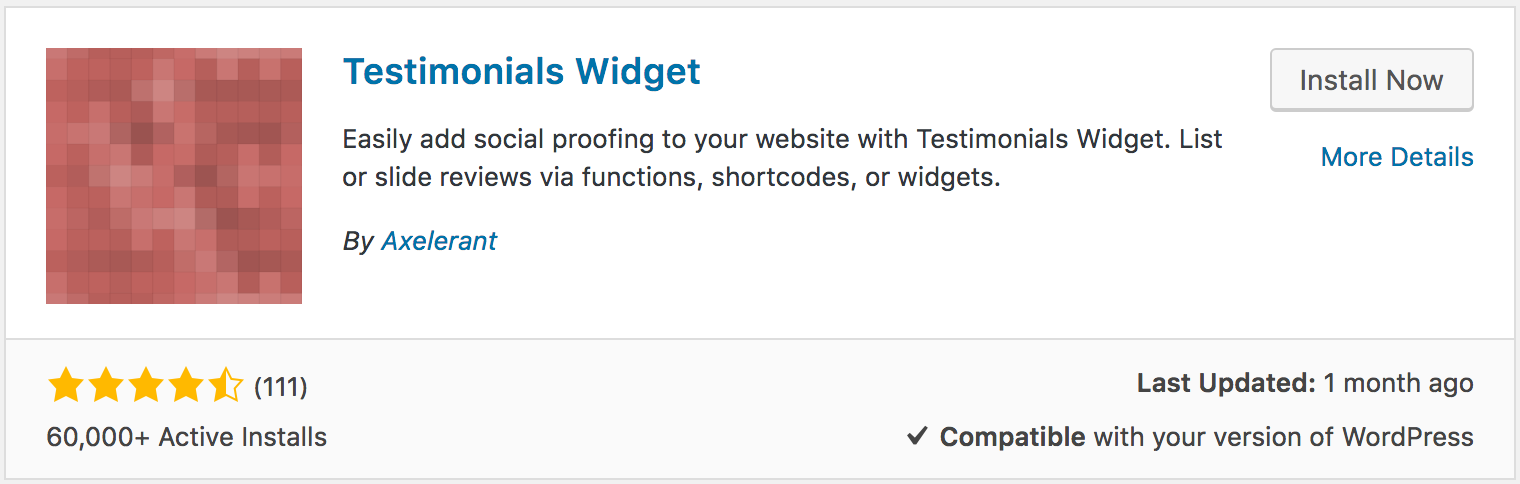The image size is (1520, 484).
Task: Click the plugin description paragraph
Action: (783, 159)
